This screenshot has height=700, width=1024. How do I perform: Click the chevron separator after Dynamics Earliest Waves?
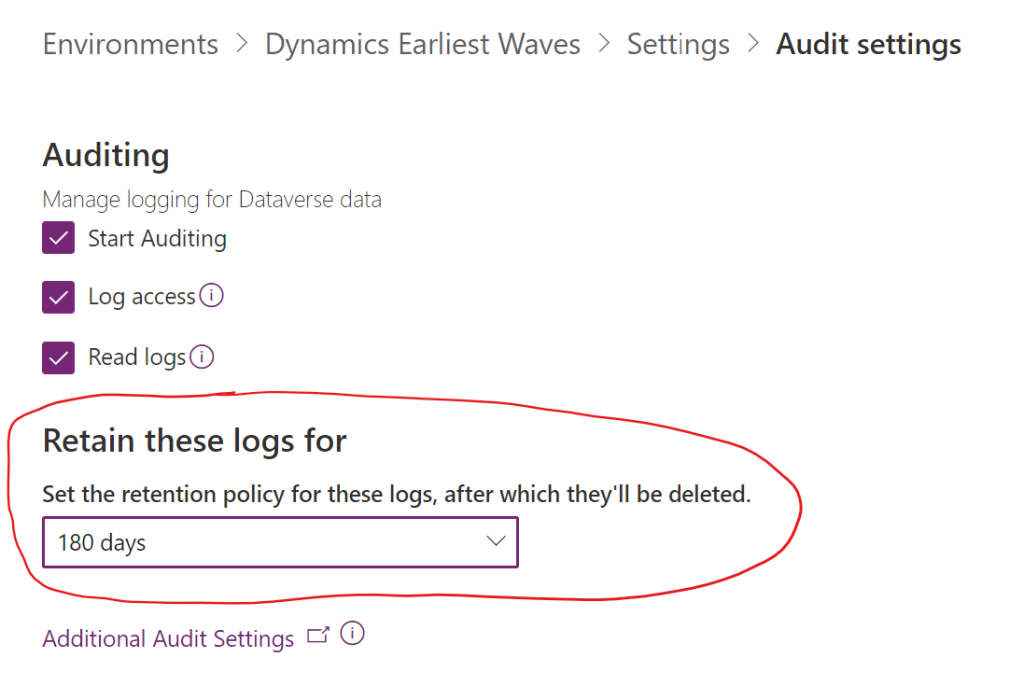(604, 44)
